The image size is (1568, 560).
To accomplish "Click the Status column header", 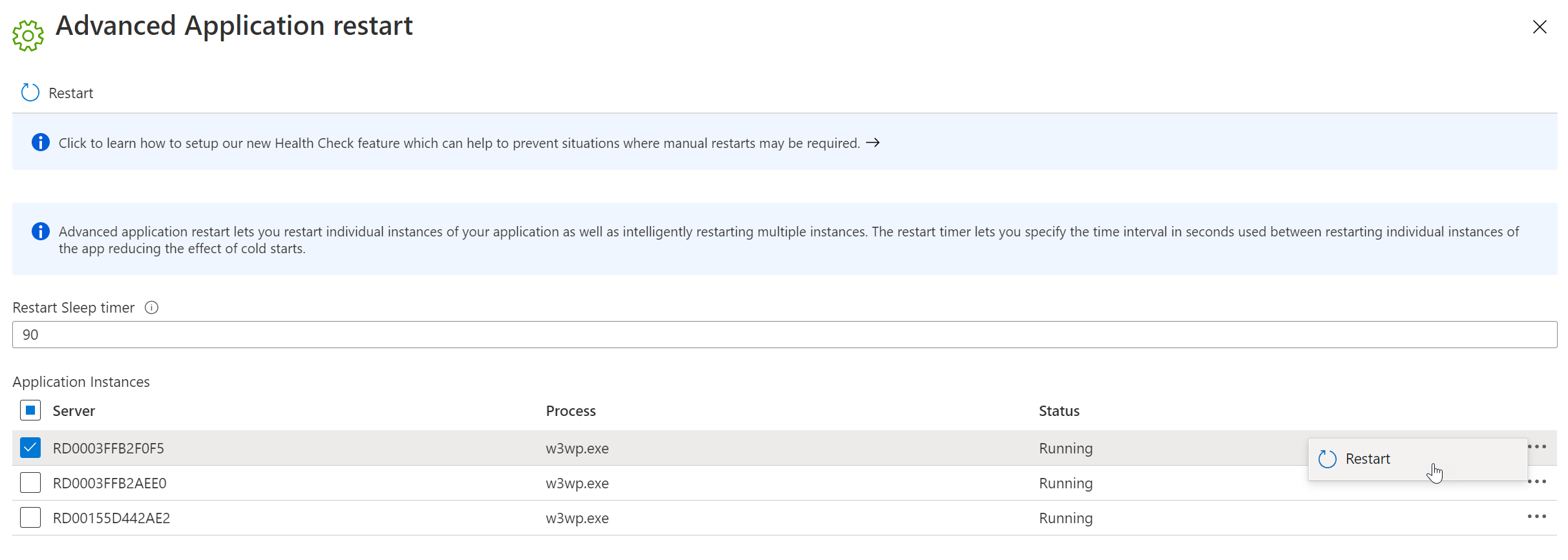I will coord(1059,411).
